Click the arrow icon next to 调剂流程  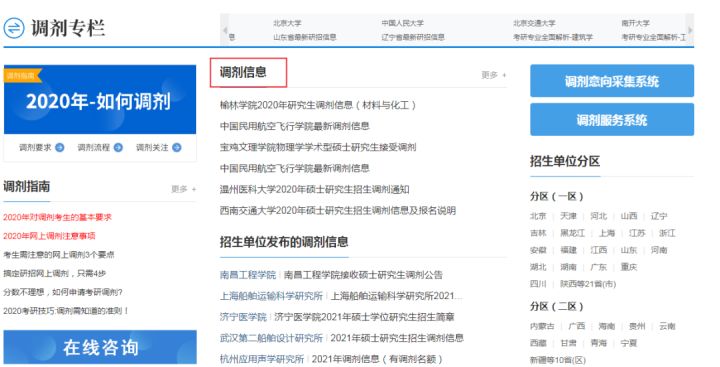[118, 147]
